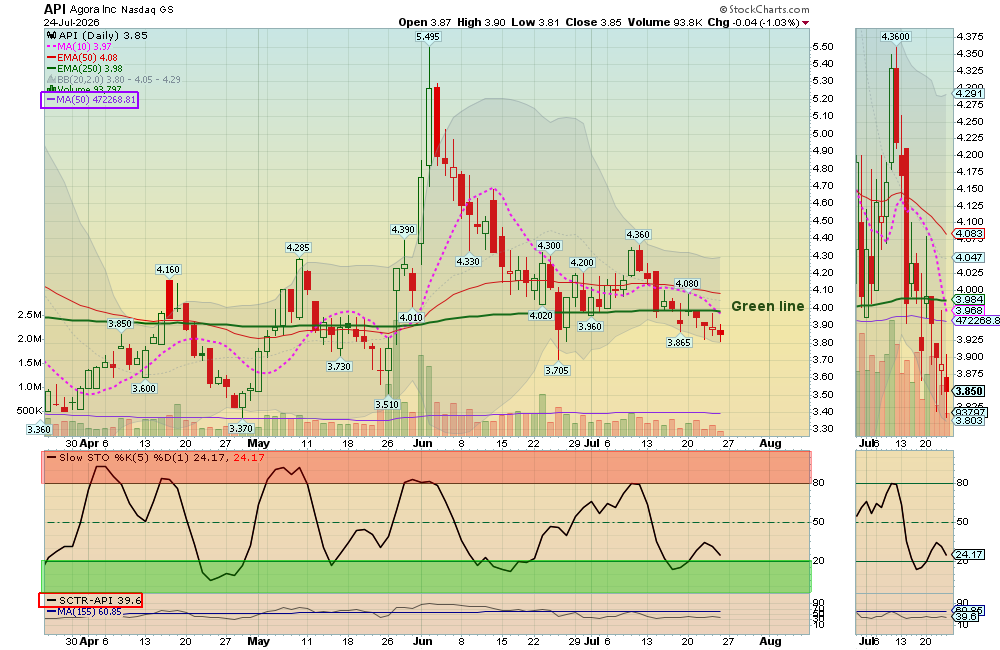Click the 3.850 price label in April
The height and width of the screenshot is (650, 1000).
point(120,323)
